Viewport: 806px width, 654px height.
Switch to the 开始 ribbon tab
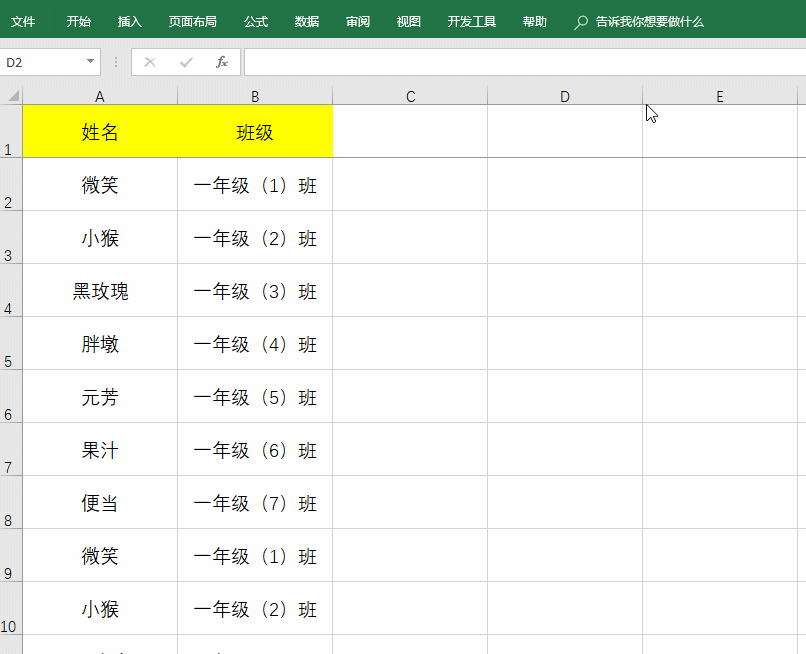tap(79, 22)
